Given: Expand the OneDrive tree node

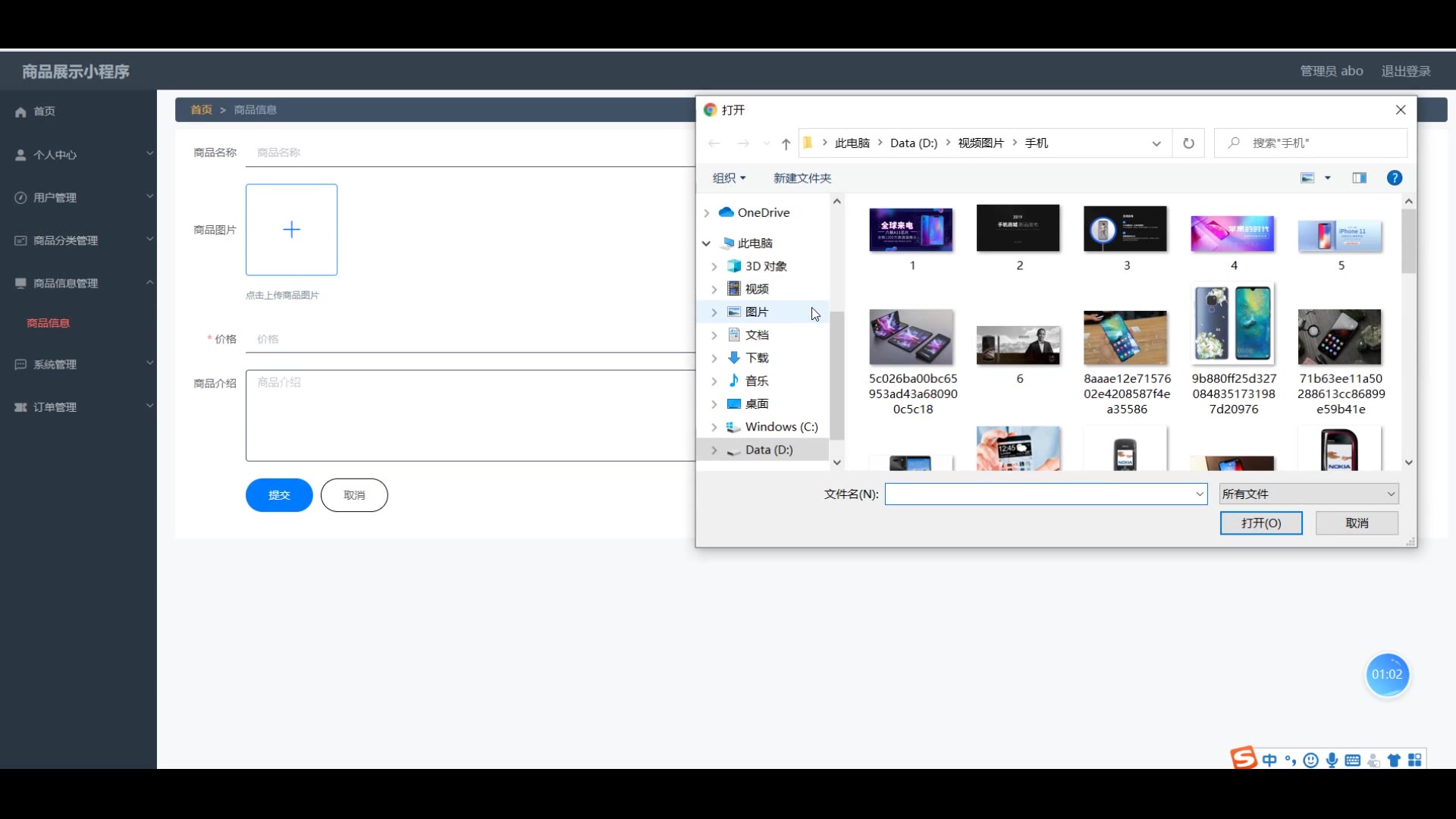Looking at the screenshot, I should click(707, 213).
